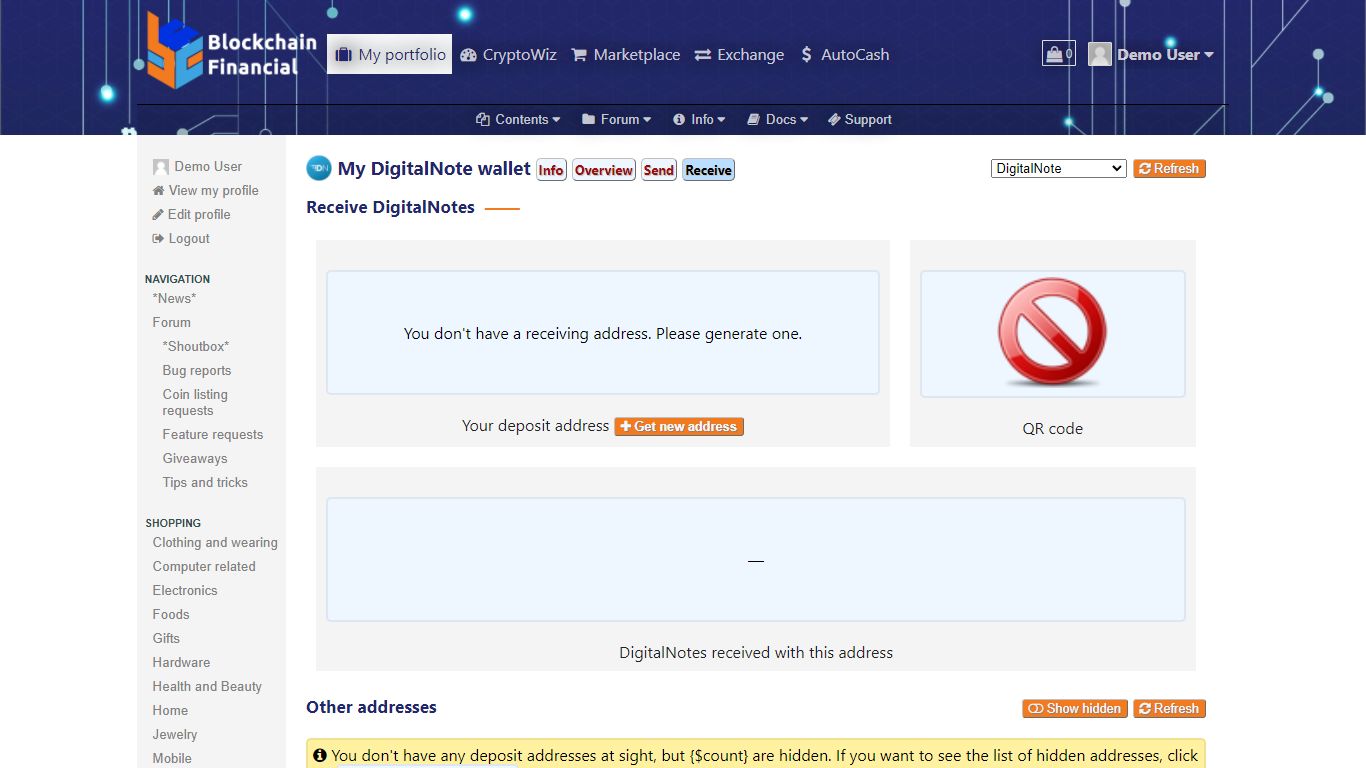1366x768 pixels.
Task: Refresh the Other addresses list
Action: click(x=1169, y=708)
